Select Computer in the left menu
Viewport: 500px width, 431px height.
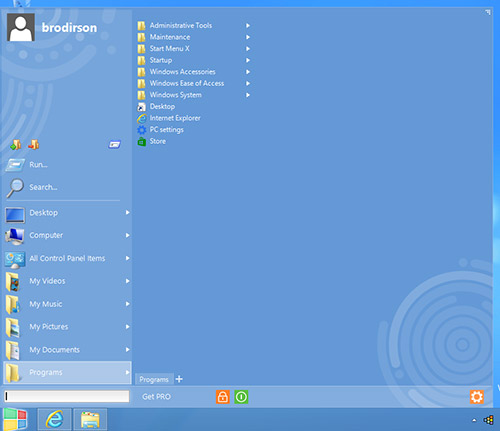(x=67, y=235)
